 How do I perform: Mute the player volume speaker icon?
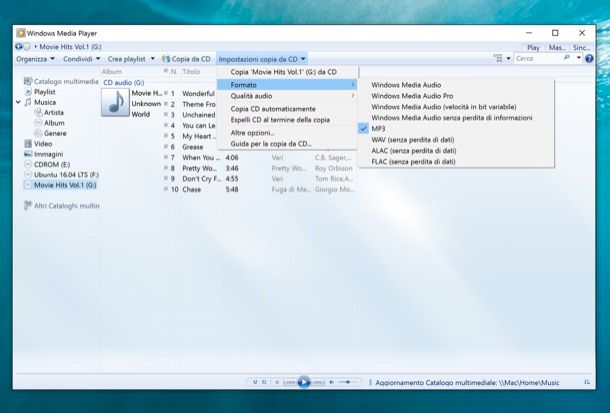[x=331, y=382]
